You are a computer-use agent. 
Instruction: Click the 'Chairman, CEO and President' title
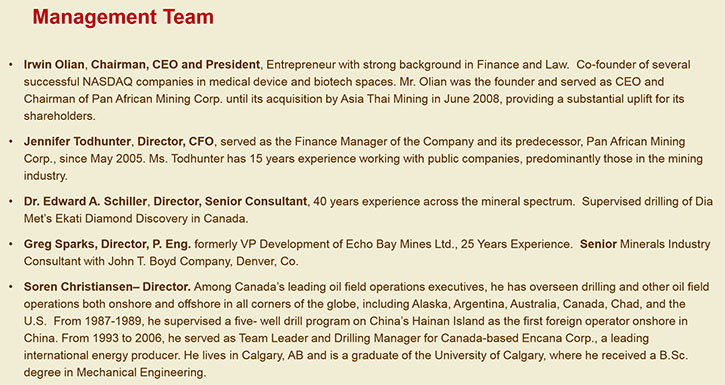pyautogui.click(x=175, y=64)
